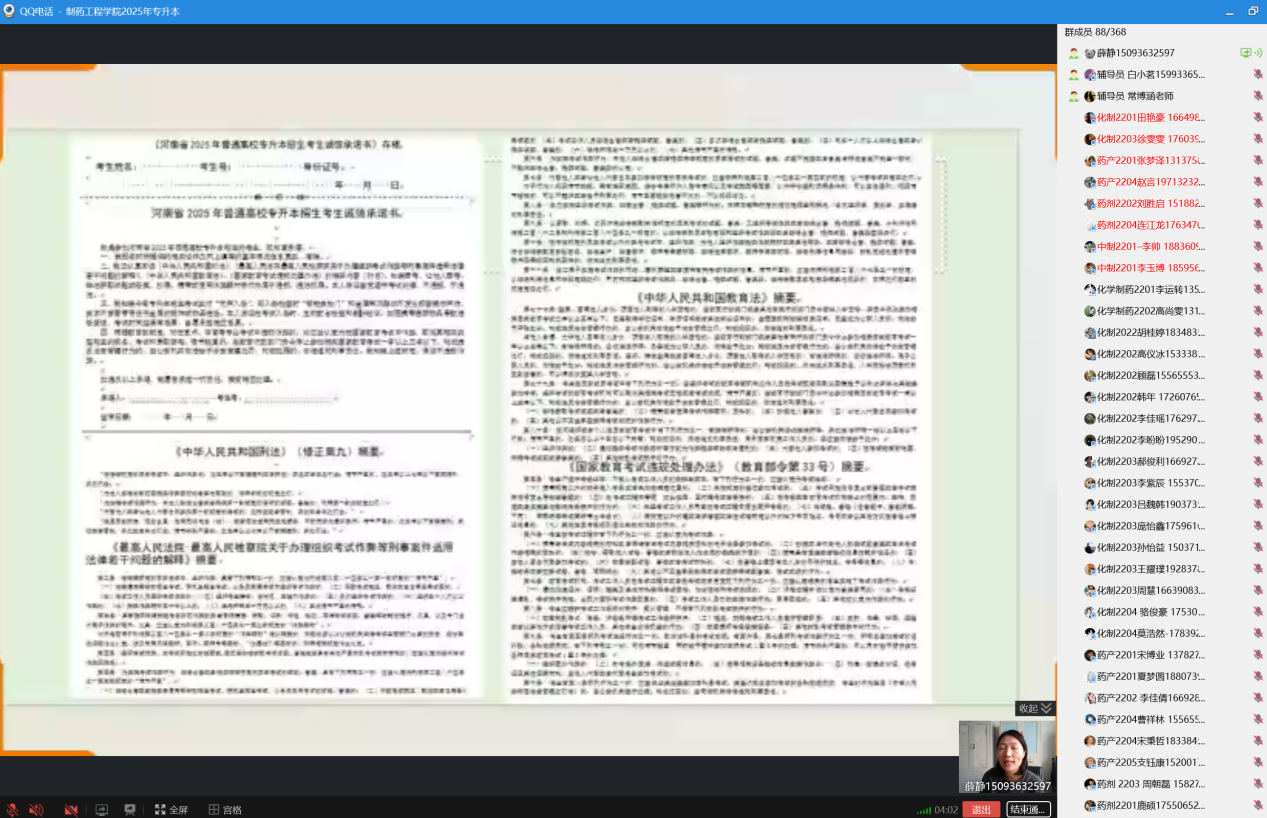
Task: Open the presentation whiteboard icon
Action: coord(130,809)
